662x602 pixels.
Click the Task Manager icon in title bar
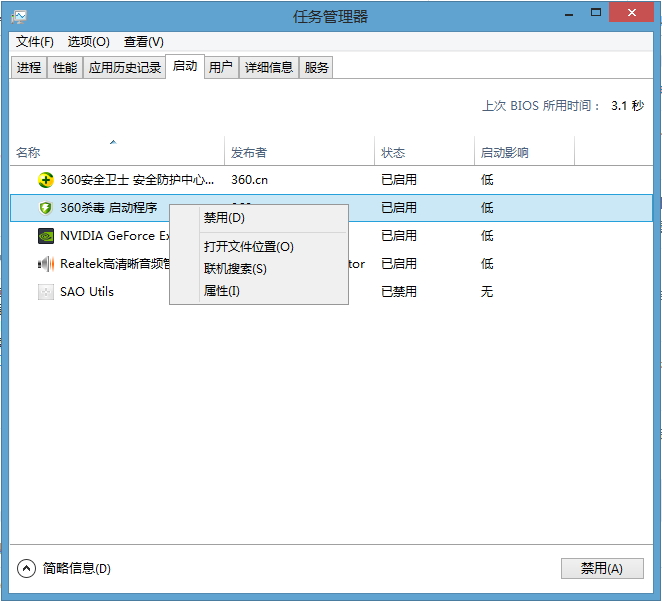(19, 17)
